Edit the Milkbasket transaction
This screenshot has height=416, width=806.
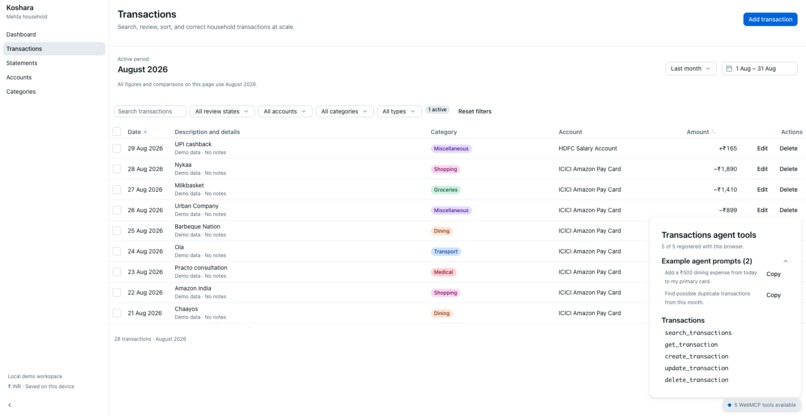coord(762,189)
